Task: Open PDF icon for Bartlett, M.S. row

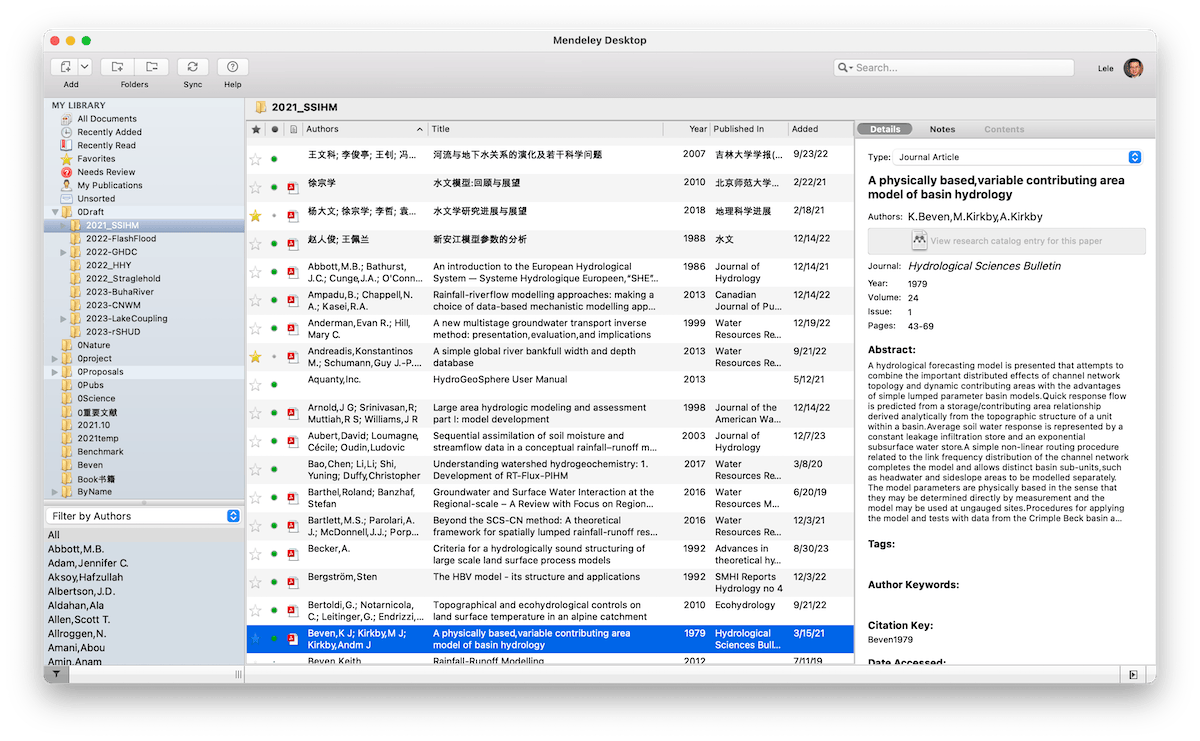Action: [293, 526]
